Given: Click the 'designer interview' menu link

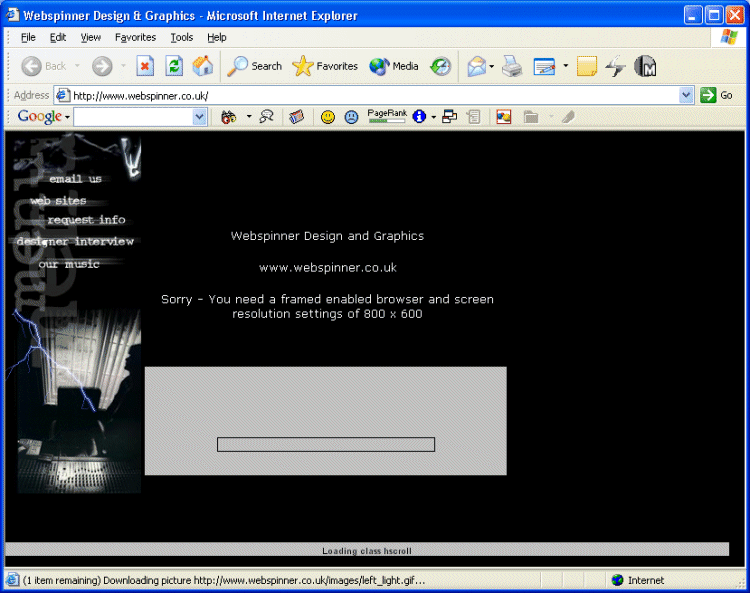Looking at the screenshot, I should click(x=75, y=242).
